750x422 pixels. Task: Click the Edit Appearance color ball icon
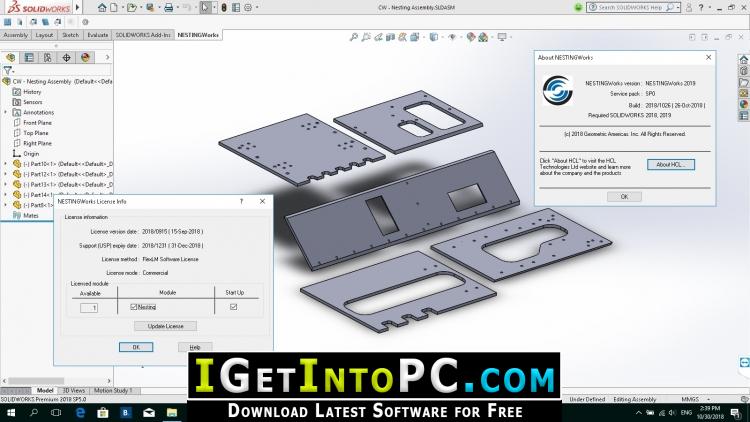(471, 37)
